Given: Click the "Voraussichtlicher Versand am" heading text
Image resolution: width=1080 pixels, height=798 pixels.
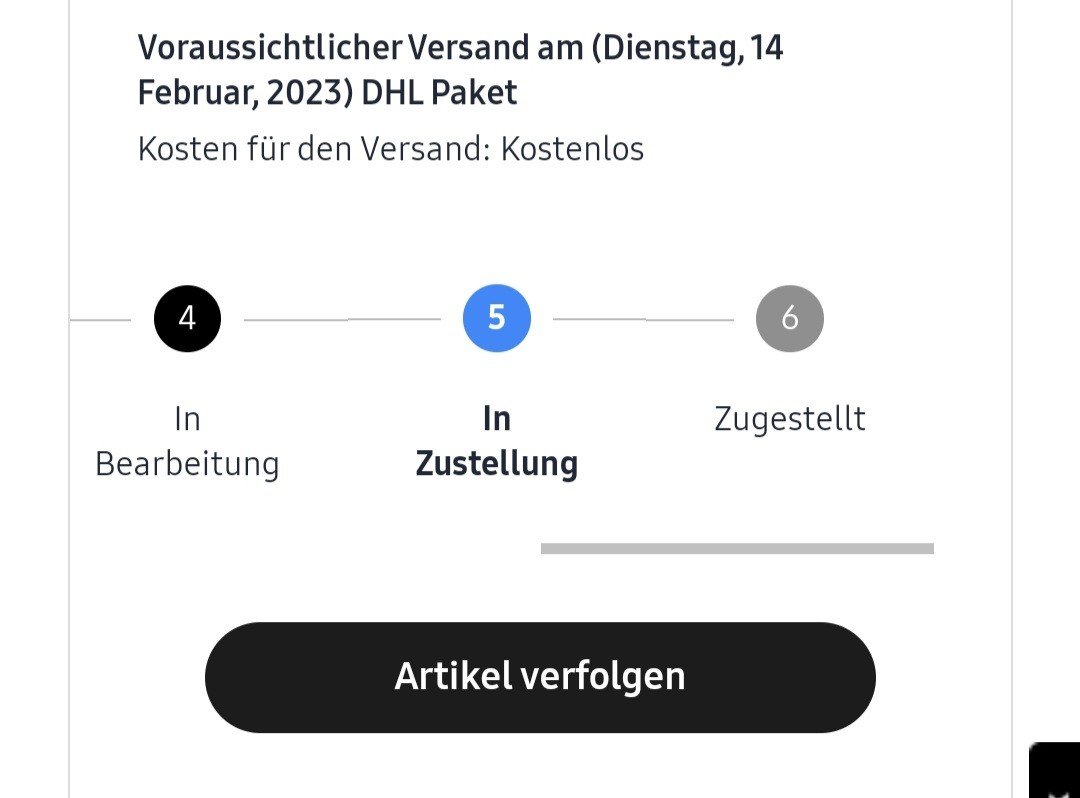Looking at the screenshot, I should [x=360, y=47].
